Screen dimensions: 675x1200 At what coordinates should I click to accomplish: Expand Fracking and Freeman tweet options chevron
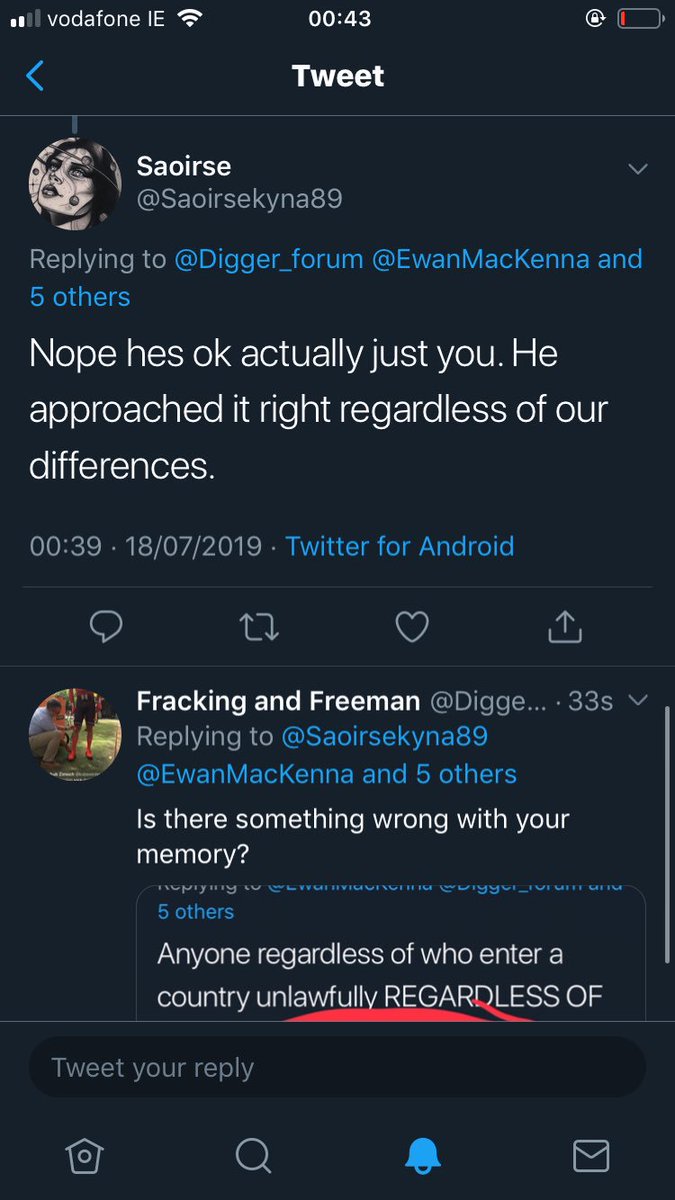coord(638,701)
